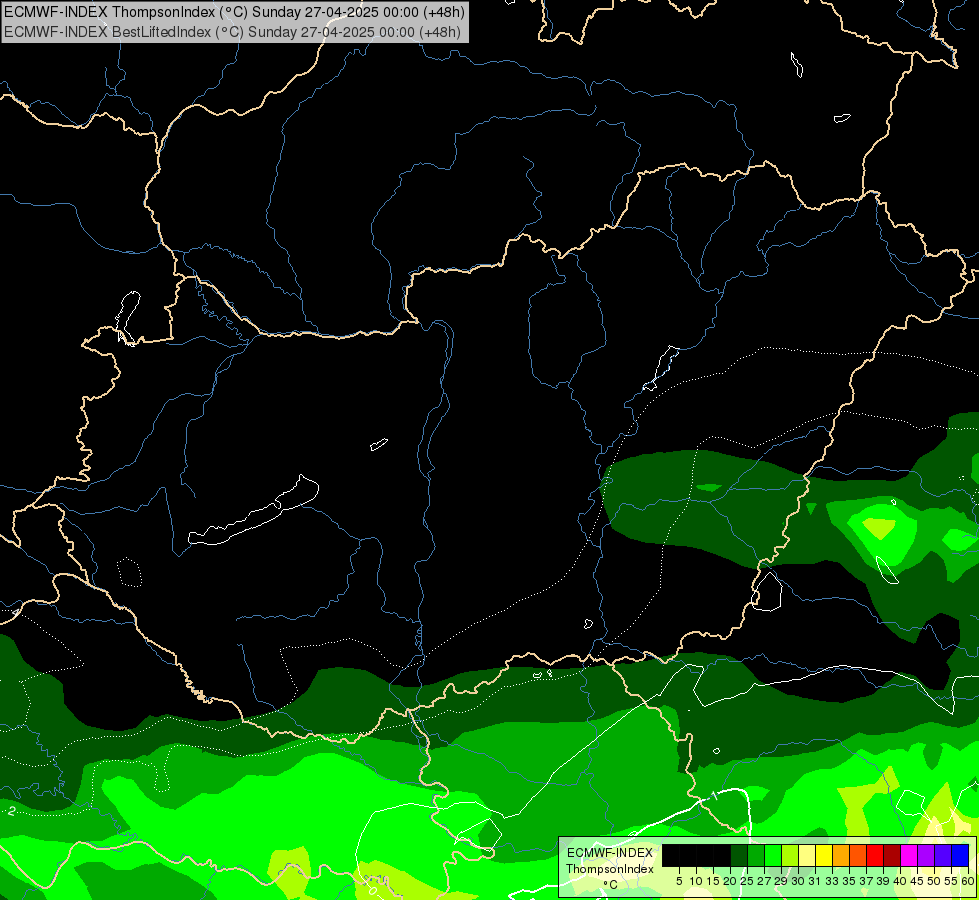979x900 pixels.
Task: Click the legend tick value 39
Action: 883,881
